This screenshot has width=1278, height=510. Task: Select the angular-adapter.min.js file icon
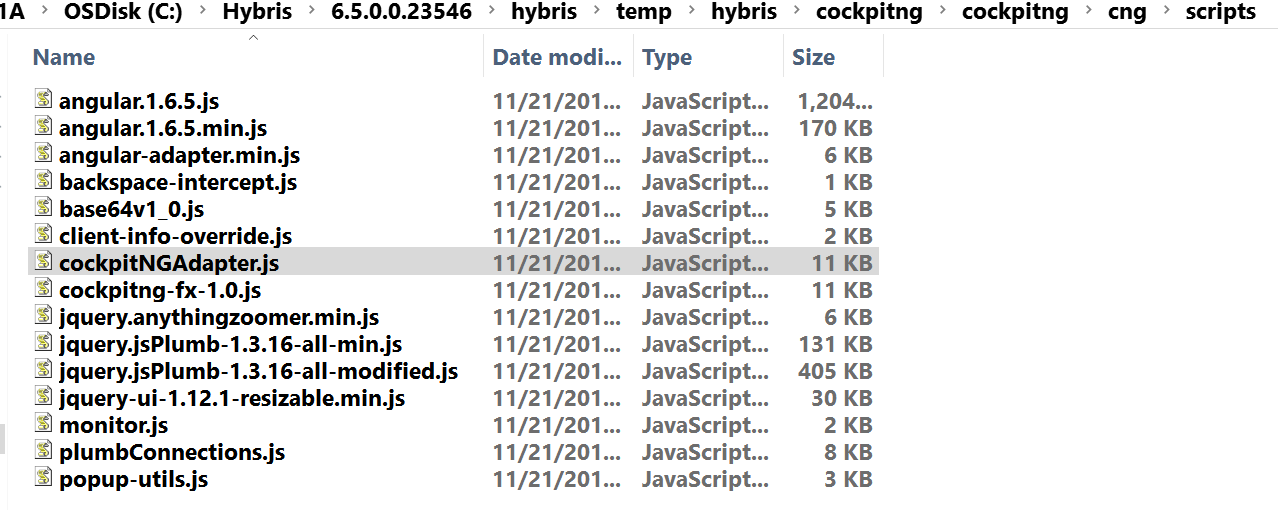pos(43,153)
